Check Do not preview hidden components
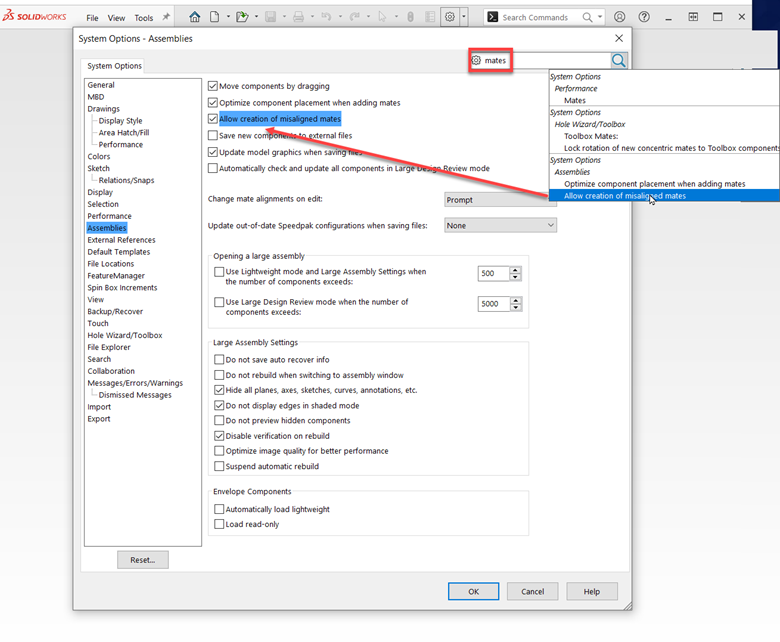 click(219, 420)
